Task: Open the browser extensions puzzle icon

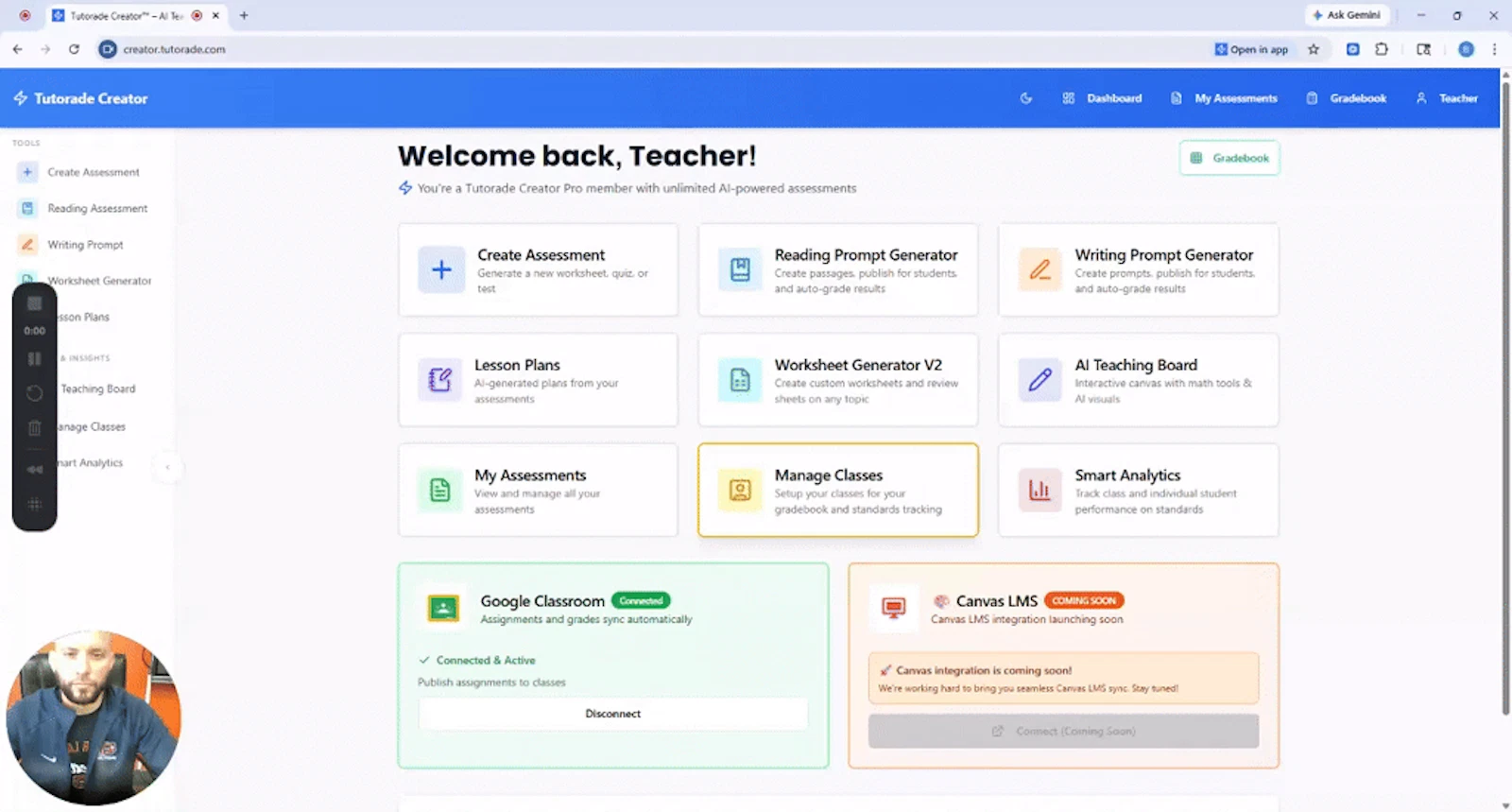Action: coord(1382,49)
